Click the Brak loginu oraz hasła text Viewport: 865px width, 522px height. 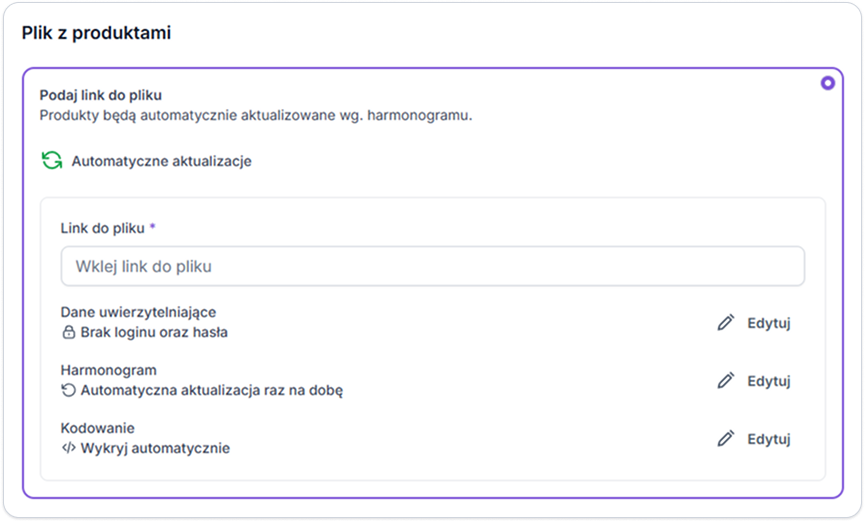coord(154,332)
